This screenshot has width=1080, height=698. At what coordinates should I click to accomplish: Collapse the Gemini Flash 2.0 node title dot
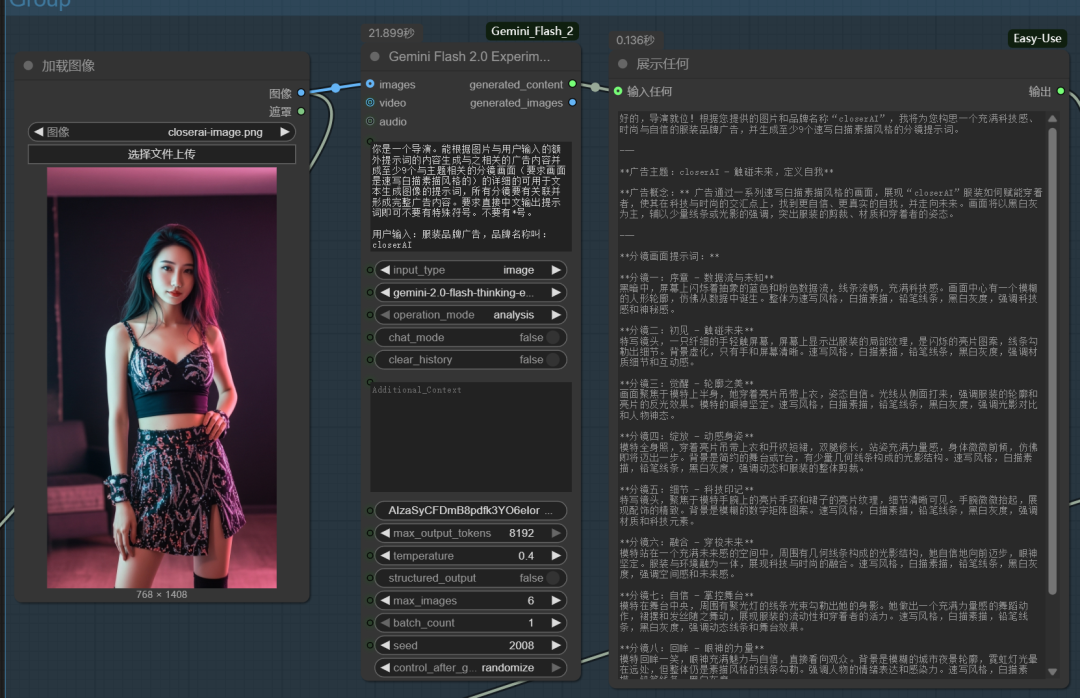pos(375,57)
